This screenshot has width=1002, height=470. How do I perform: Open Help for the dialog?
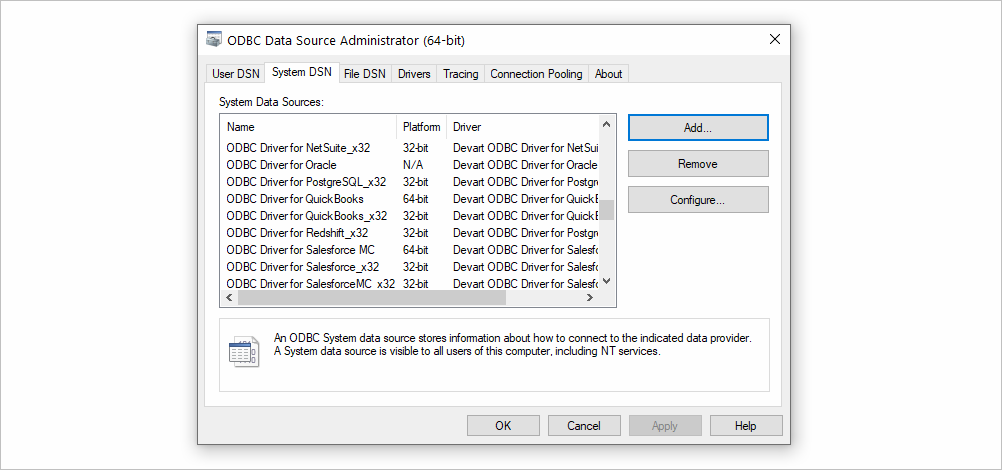coord(746,426)
